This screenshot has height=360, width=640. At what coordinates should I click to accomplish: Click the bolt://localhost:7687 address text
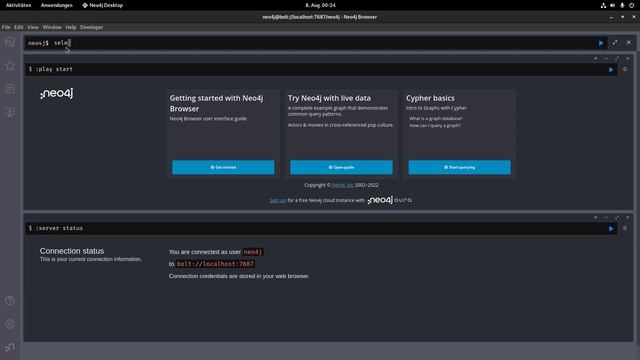point(215,264)
